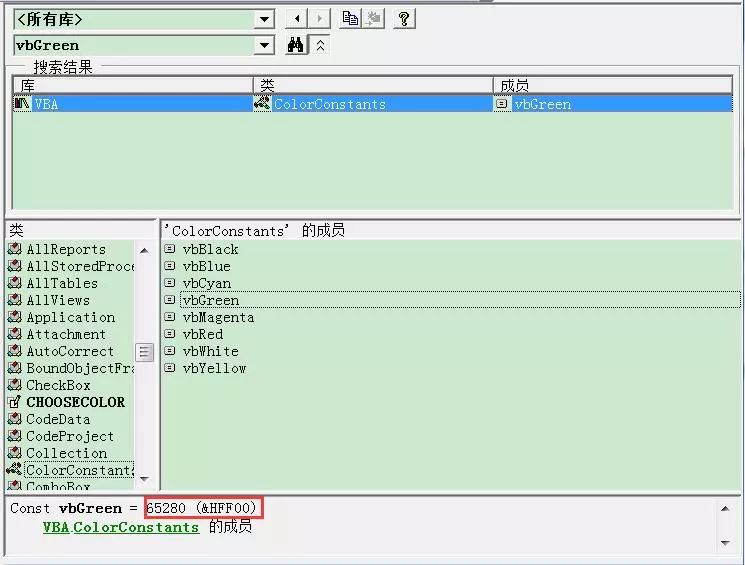Select CHOOSECOLOR in the classes list
745x565 pixels.
point(75,402)
